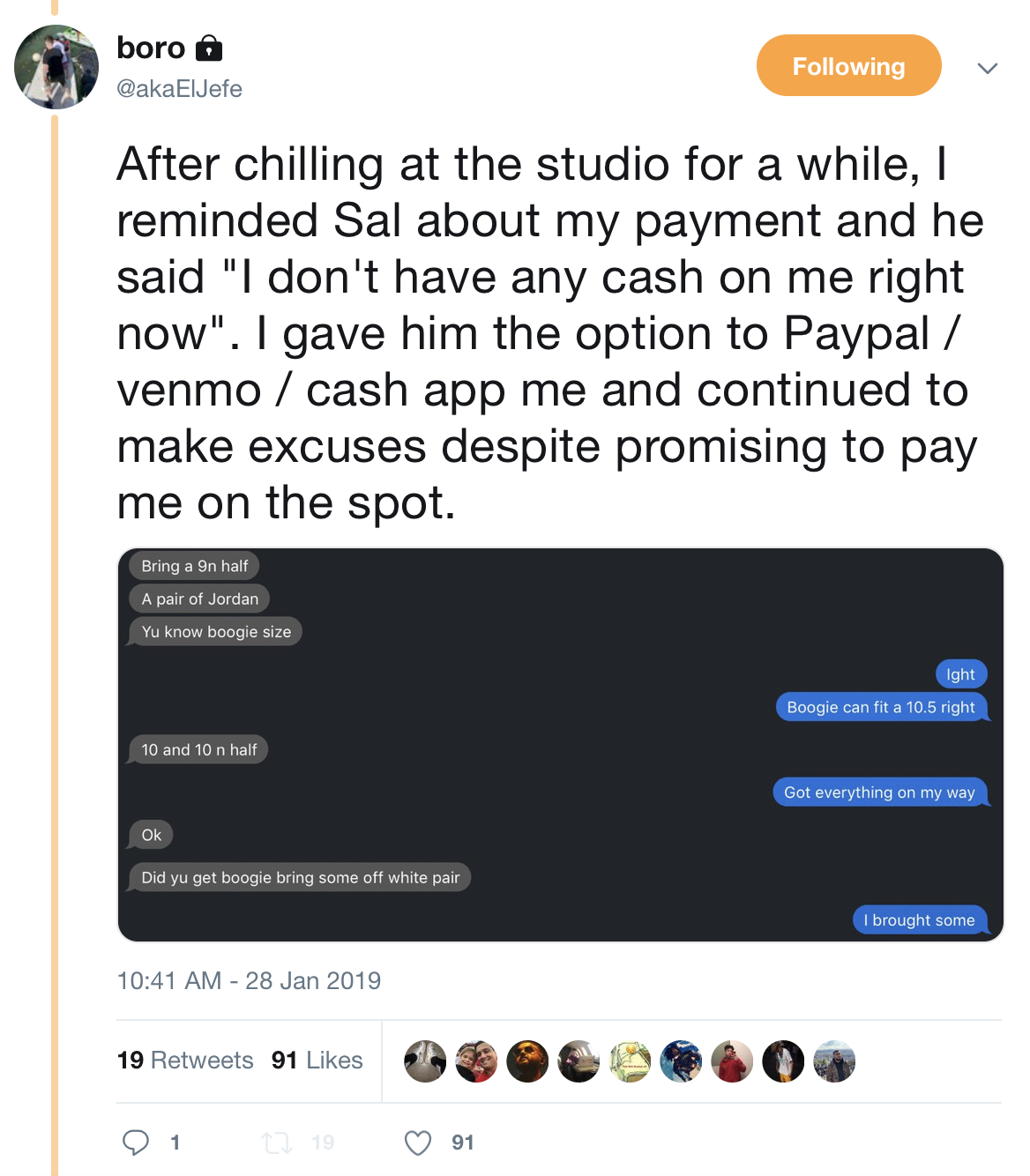This screenshot has width=1030, height=1176.
Task: Click boro's profile avatar picture
Action: point(56,67)
